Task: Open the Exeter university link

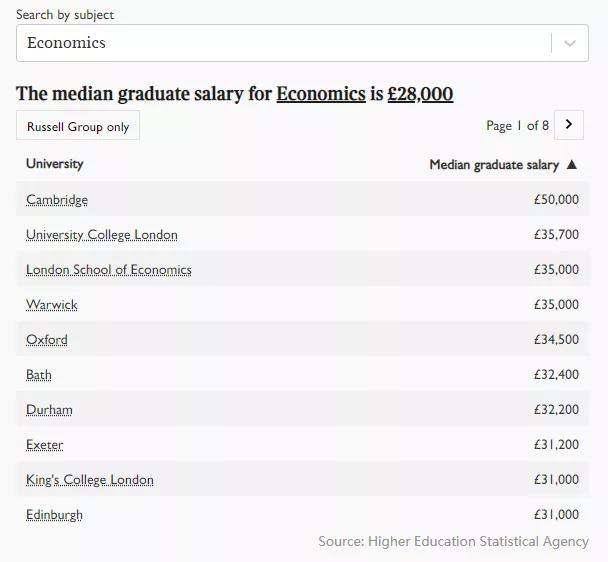Action: click(x=45, y=445)
